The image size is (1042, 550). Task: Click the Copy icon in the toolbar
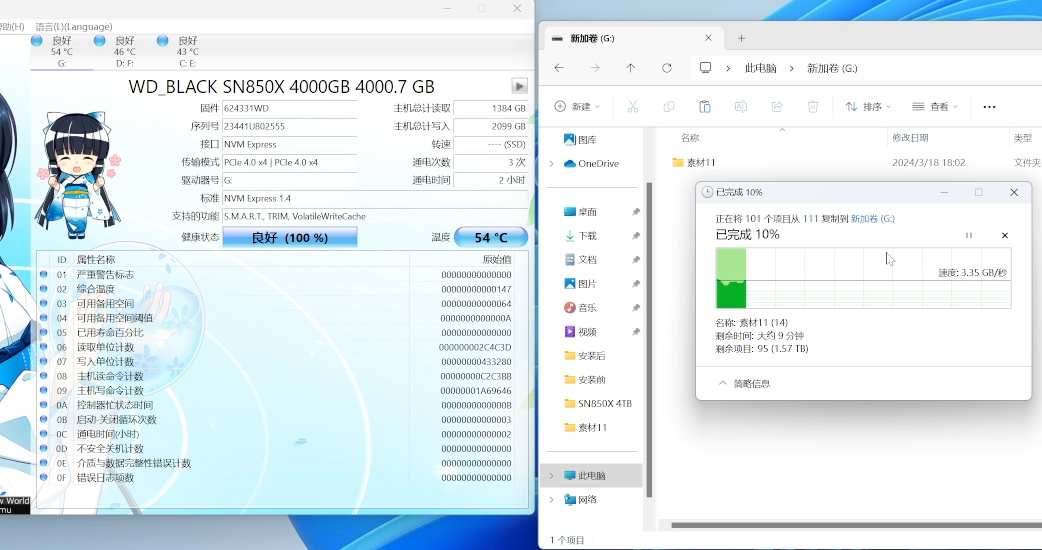[669, 106]
